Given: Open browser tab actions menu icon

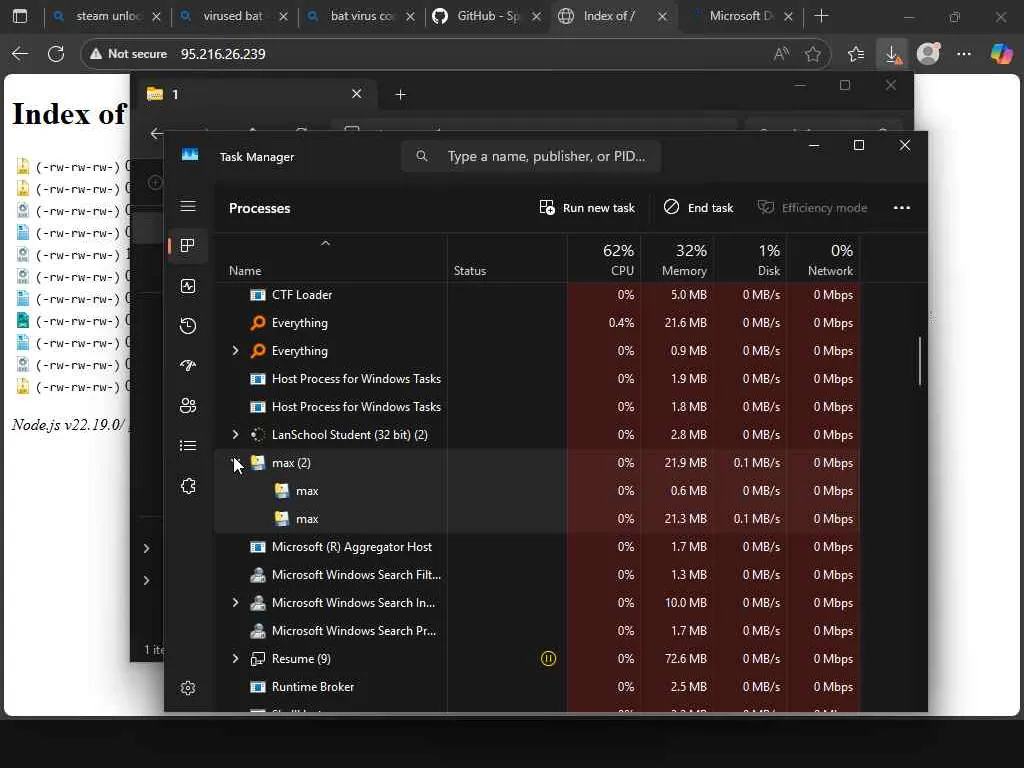Looking at the screenshot, I should [x=20, y=16].
